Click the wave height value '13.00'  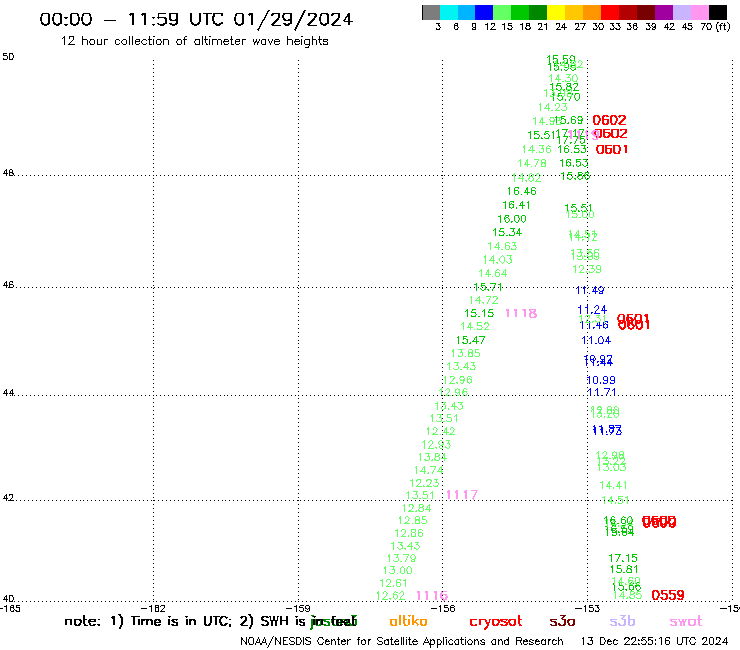[397, 571]
